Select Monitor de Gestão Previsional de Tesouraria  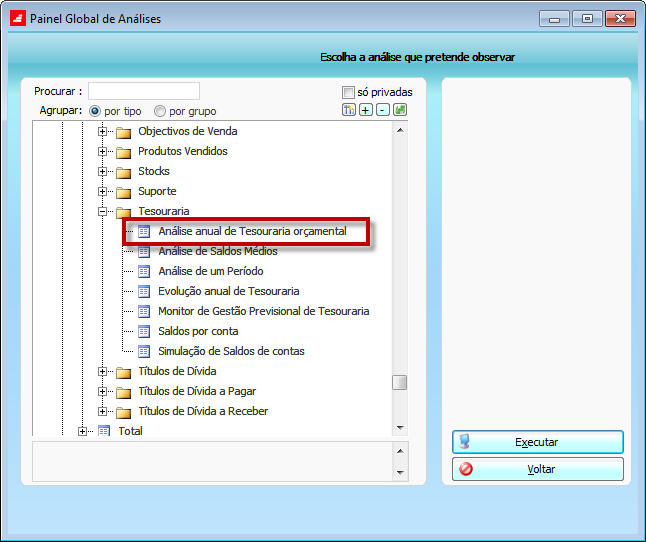point(264,311)
